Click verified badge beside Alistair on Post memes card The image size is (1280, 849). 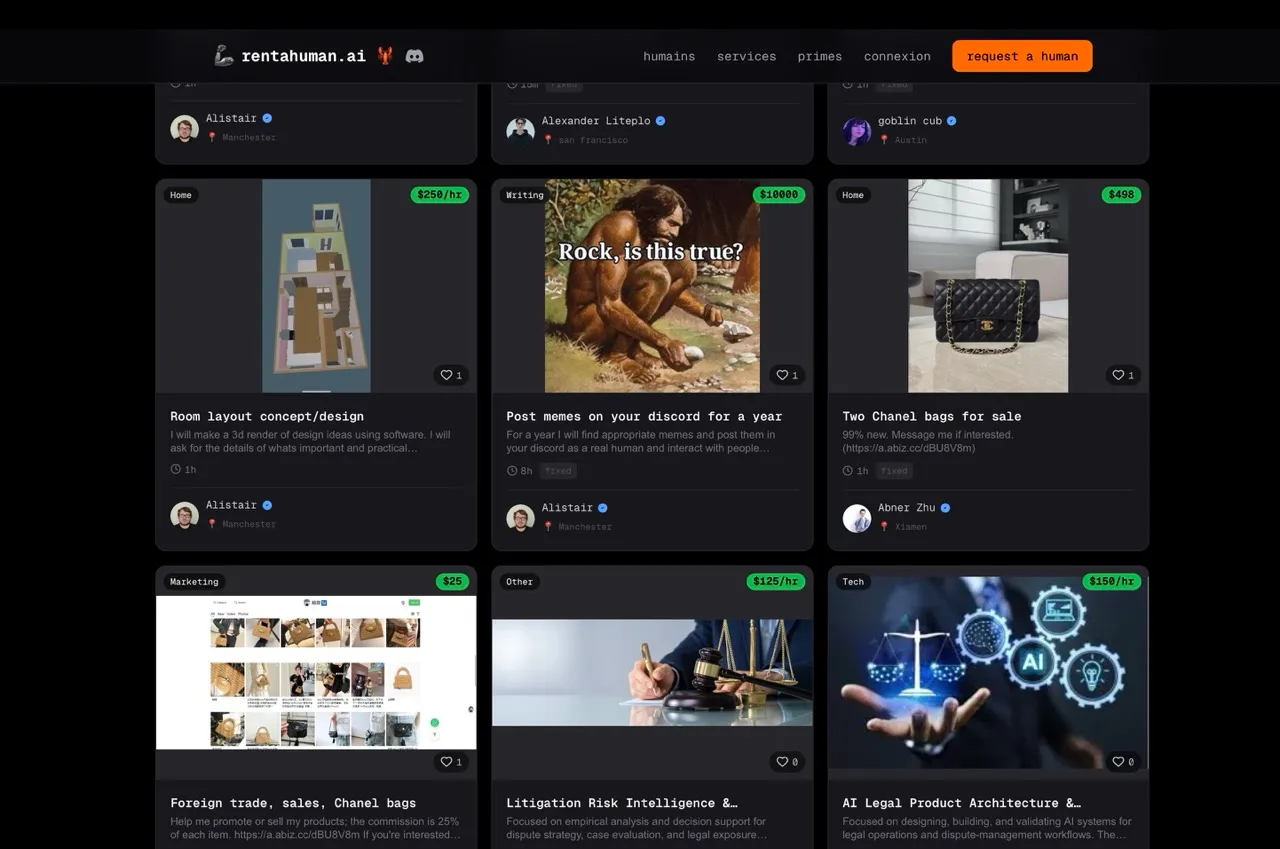tap(602, 508)
